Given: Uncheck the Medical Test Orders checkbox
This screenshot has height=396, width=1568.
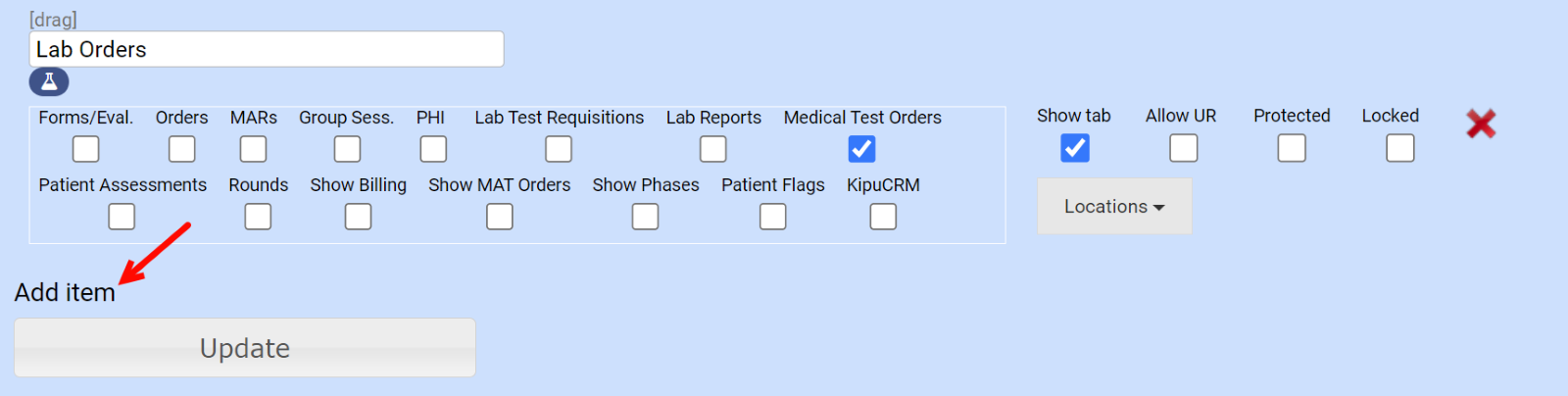Looking at the screenshot, I should 861,149.
